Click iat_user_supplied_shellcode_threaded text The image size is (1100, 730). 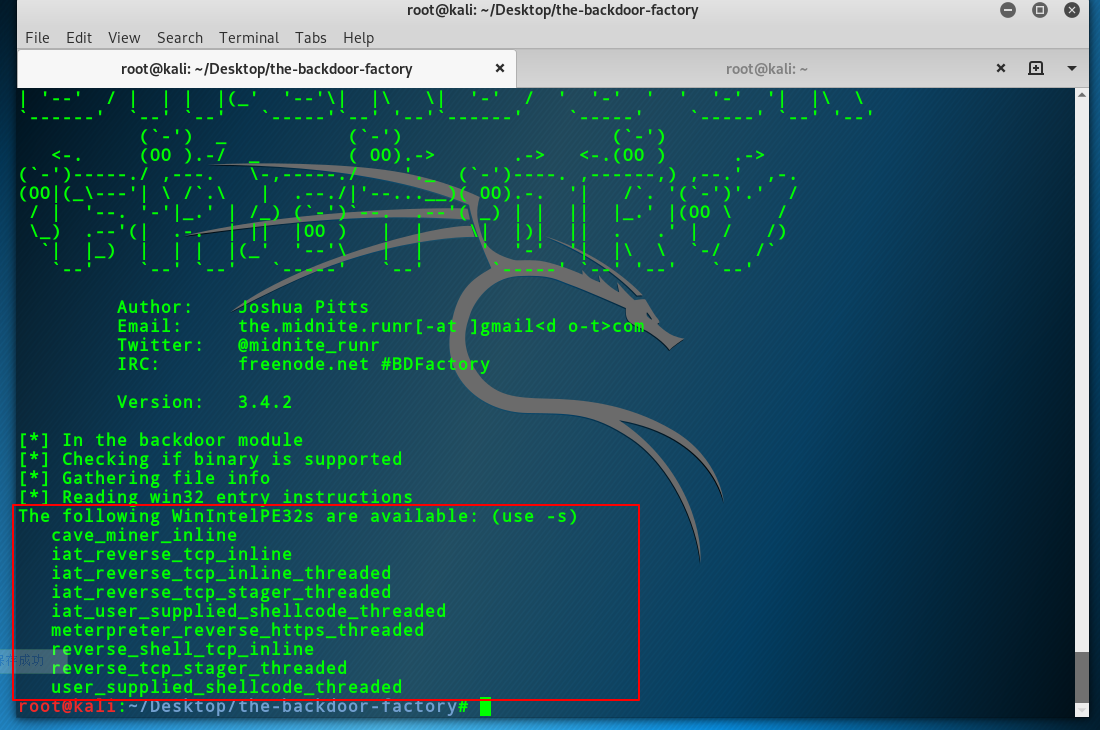point(248,611)
